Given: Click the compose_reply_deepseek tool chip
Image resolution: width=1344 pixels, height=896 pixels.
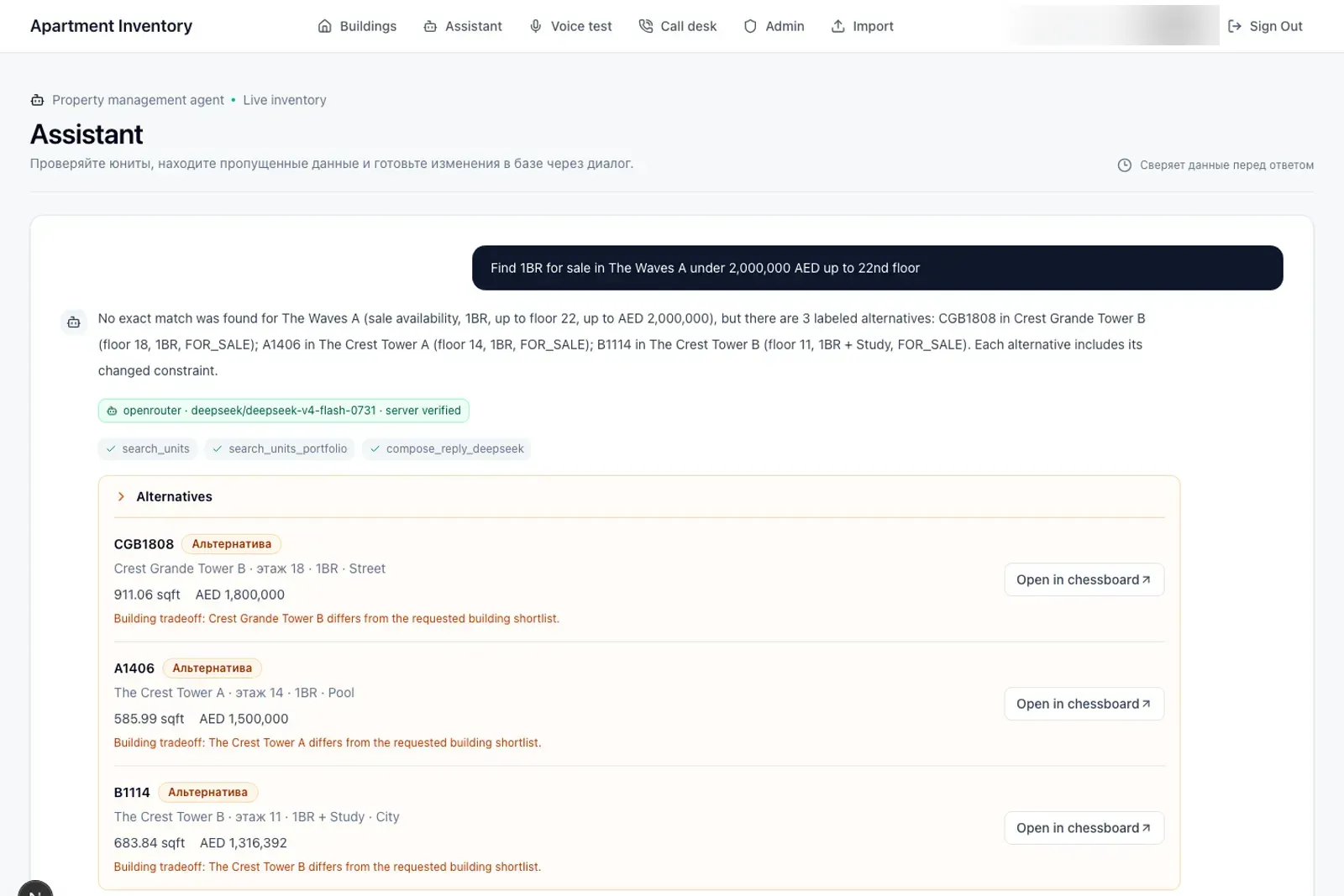Looking at the screenshot, I should [x=447, y=448].
